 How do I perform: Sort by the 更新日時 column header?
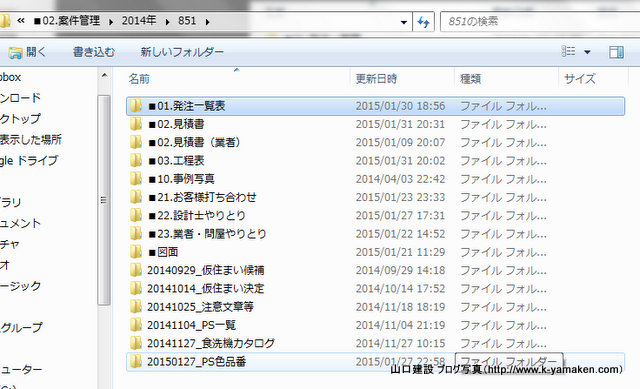point(376,79)
